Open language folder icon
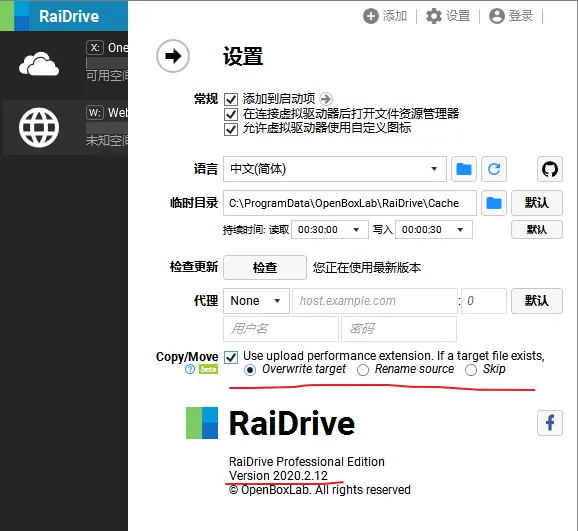The image size is (578, 531). point(464,169)
